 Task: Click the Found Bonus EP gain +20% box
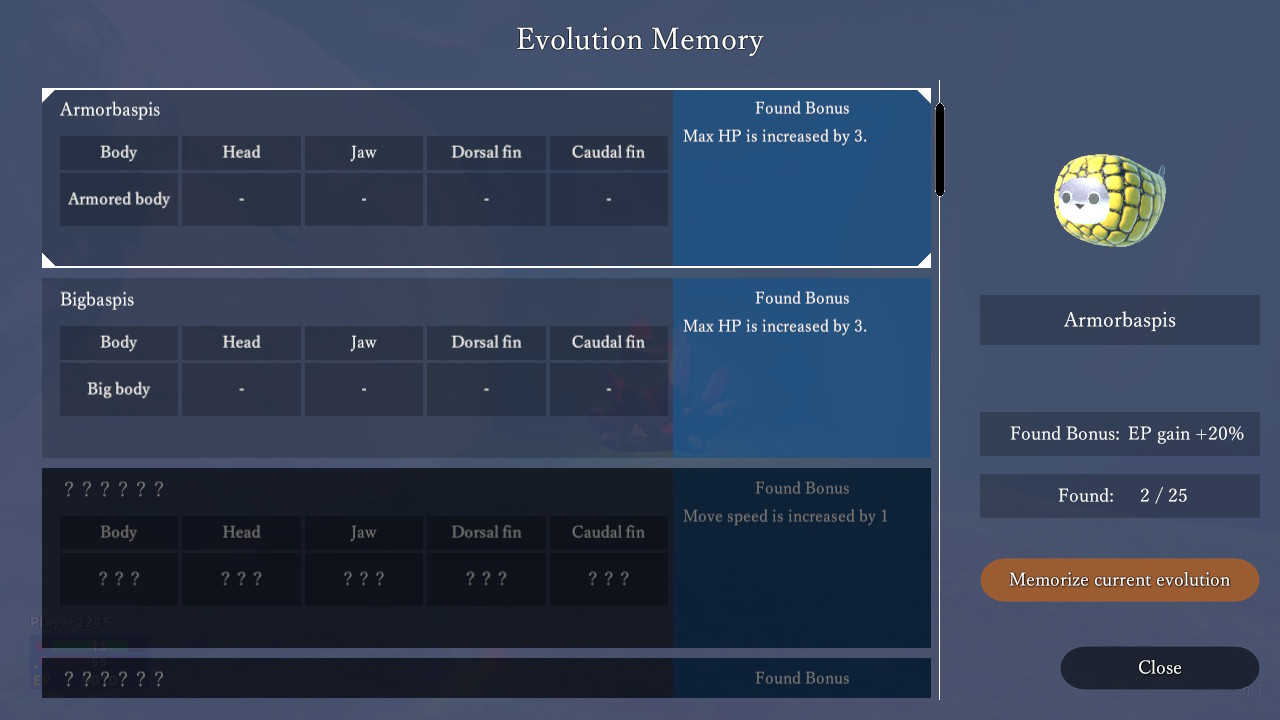click(1119, 434)
